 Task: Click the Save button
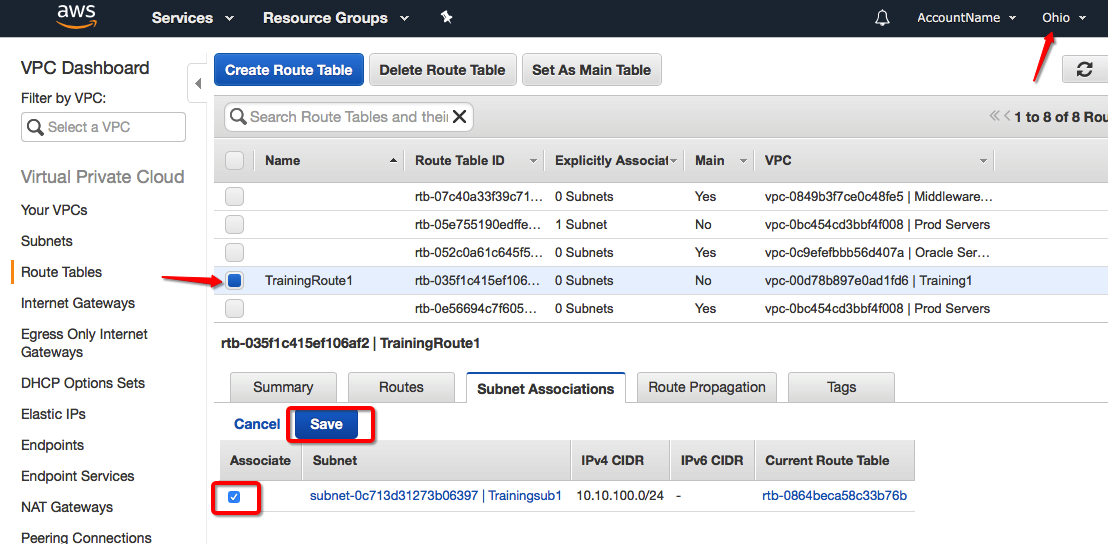(x=326, y=424)
